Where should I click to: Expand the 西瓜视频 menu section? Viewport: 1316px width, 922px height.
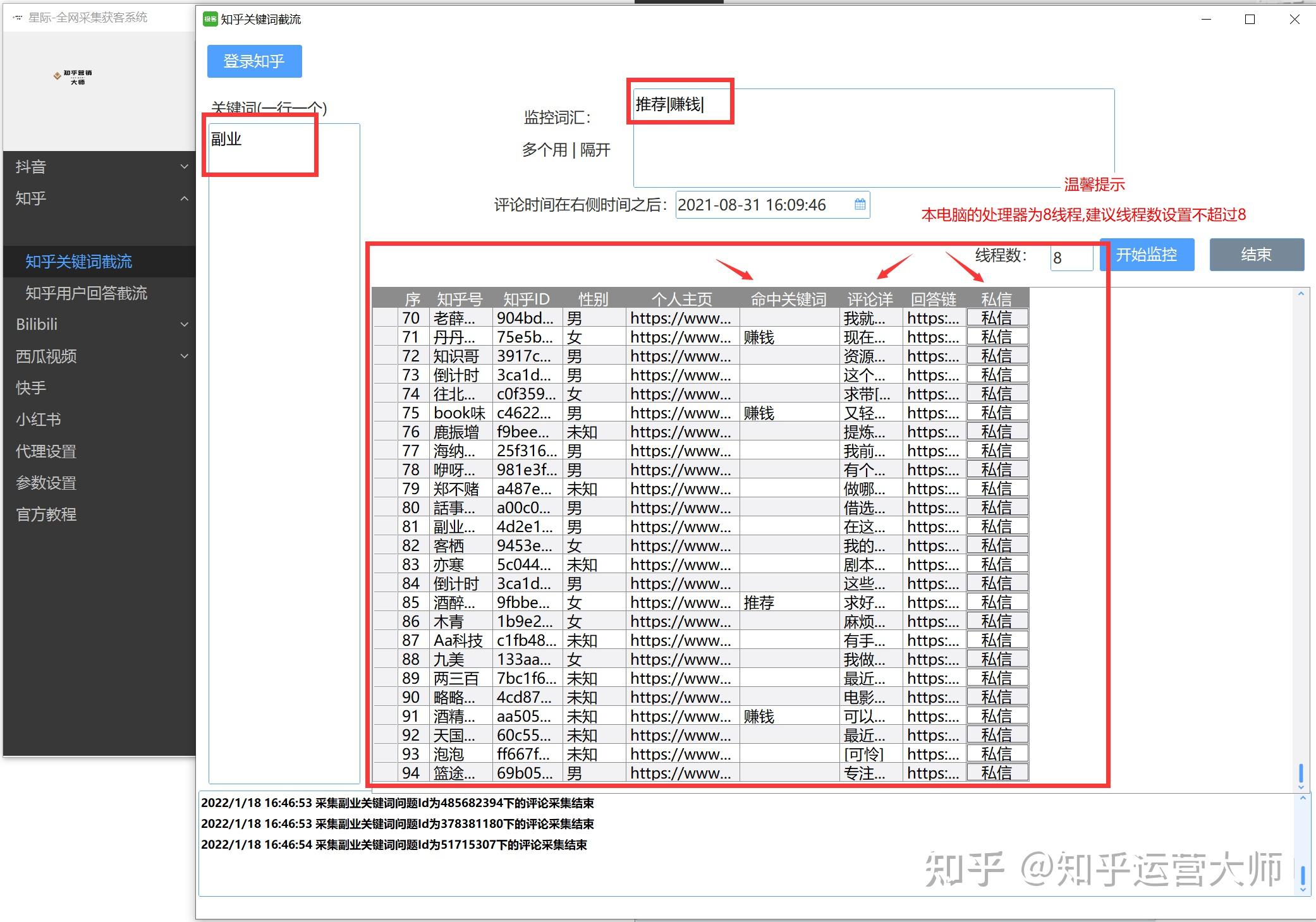(x=100, y=356)
